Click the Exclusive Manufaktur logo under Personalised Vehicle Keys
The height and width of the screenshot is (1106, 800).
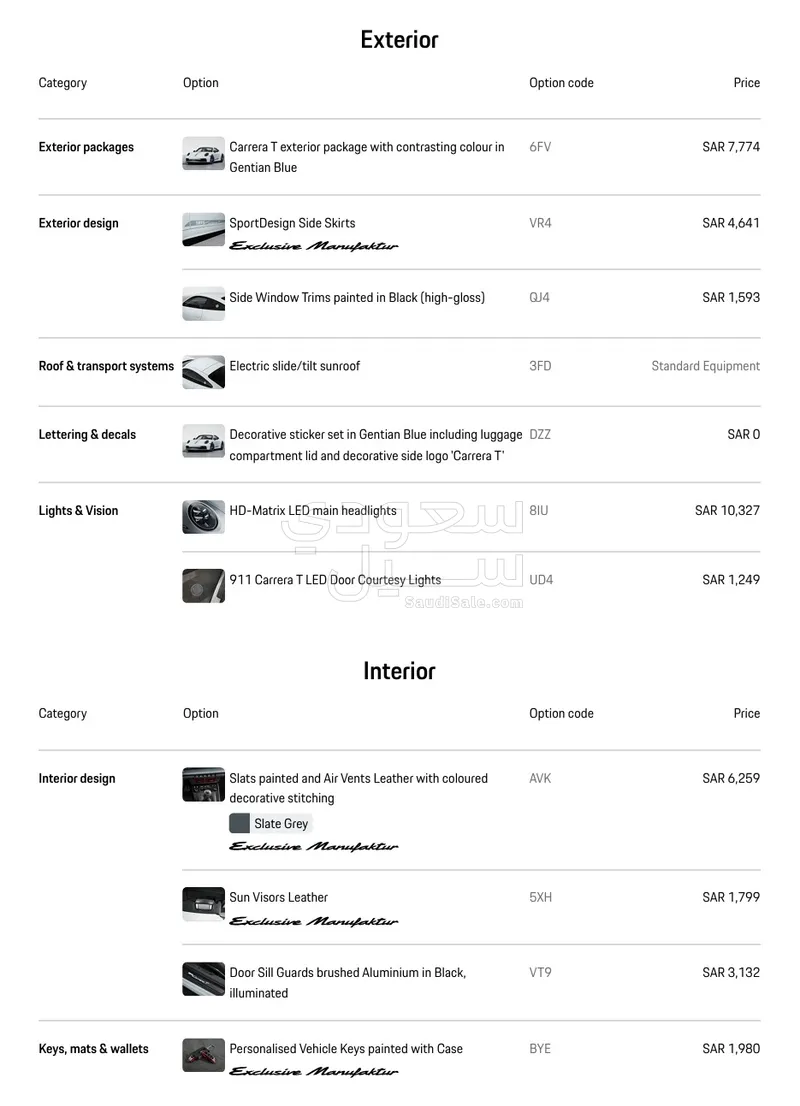313,1072
